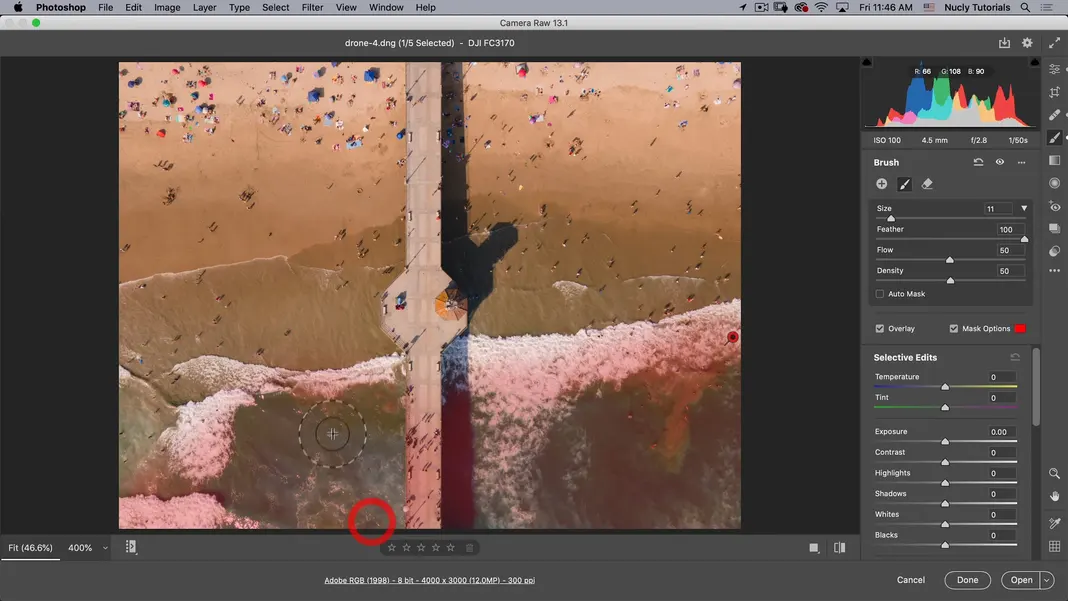The height and width of the screenshot is (601, 1068).
Task: Reset Selective Edits with curved arrow
Action: tap(1015, 357)
